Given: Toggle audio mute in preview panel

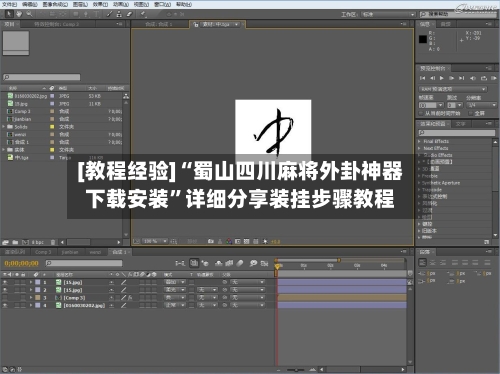Looking at the screenshot, I should tap(473, 78).
